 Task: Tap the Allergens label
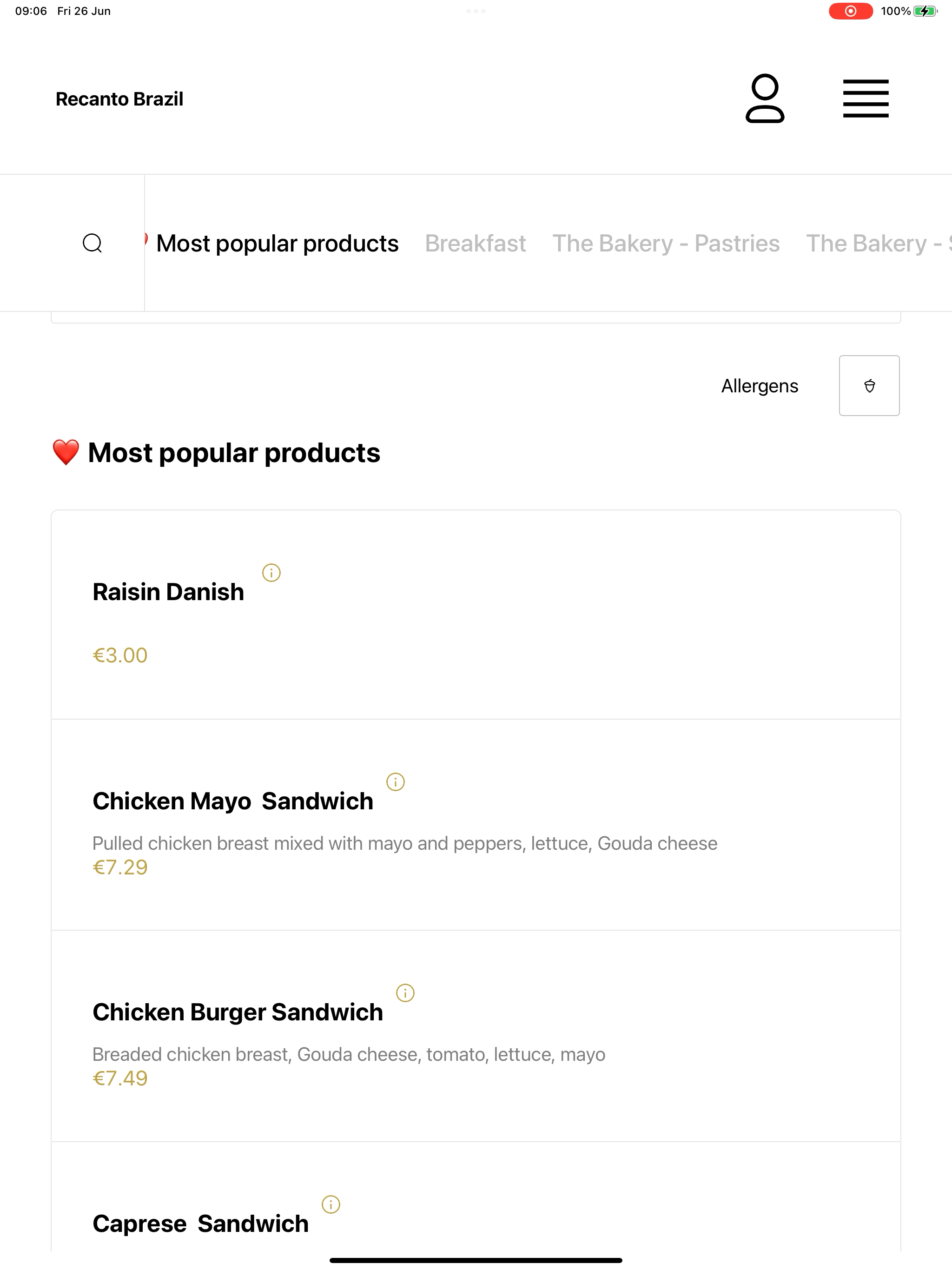[759, 386]
